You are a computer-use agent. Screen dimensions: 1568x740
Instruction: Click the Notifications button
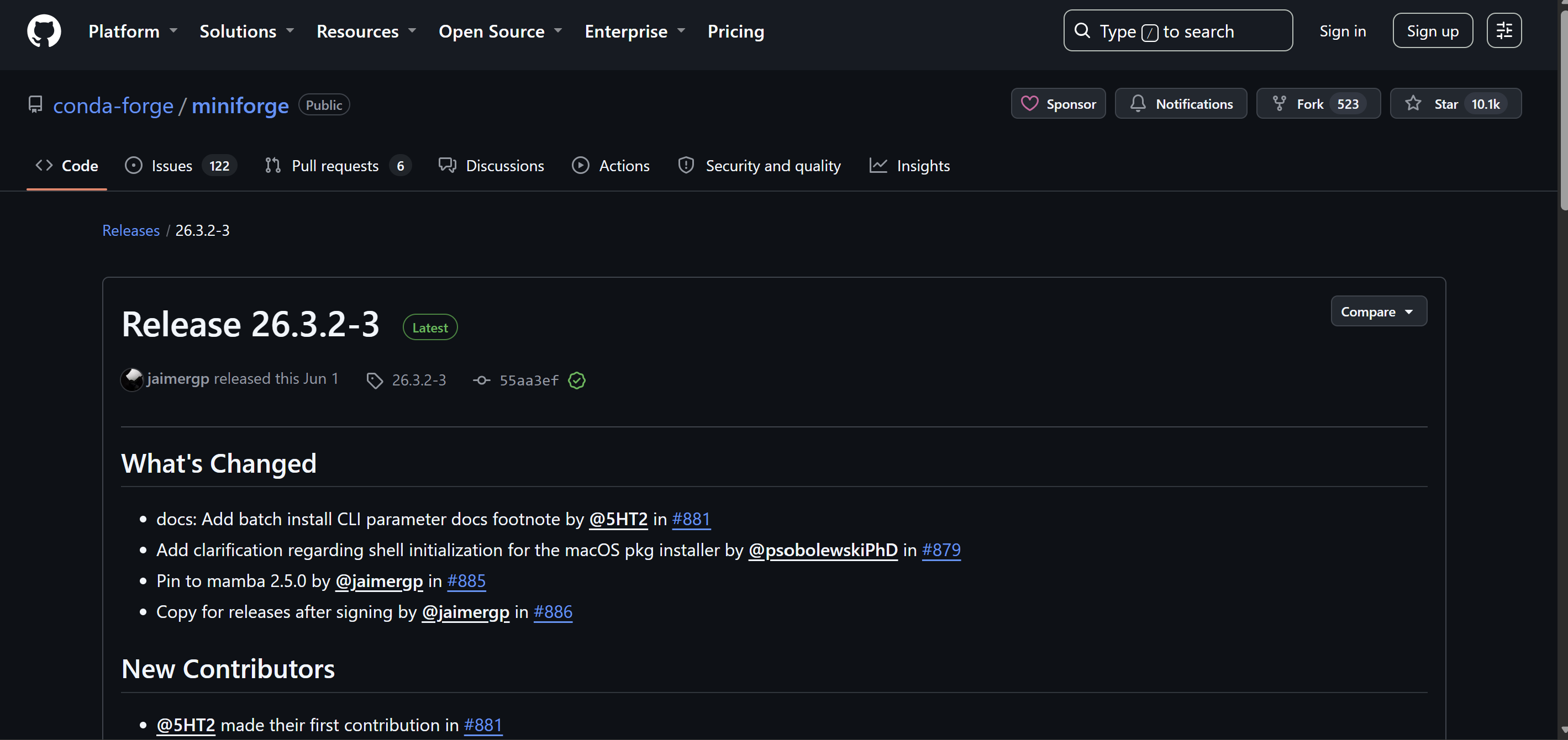click(x=1180, y=103)
